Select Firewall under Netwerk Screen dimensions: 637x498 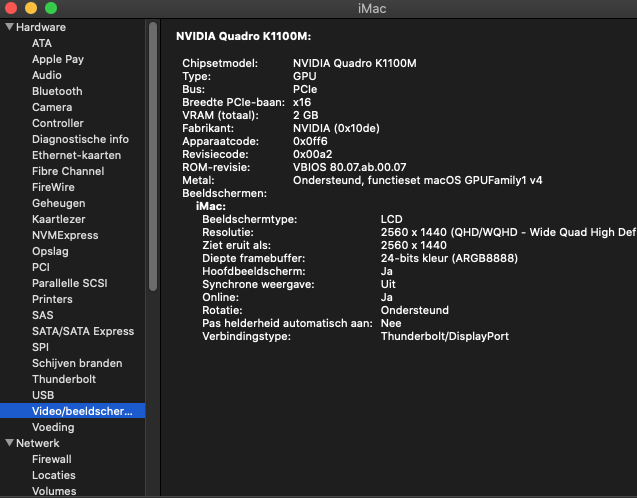52,459
